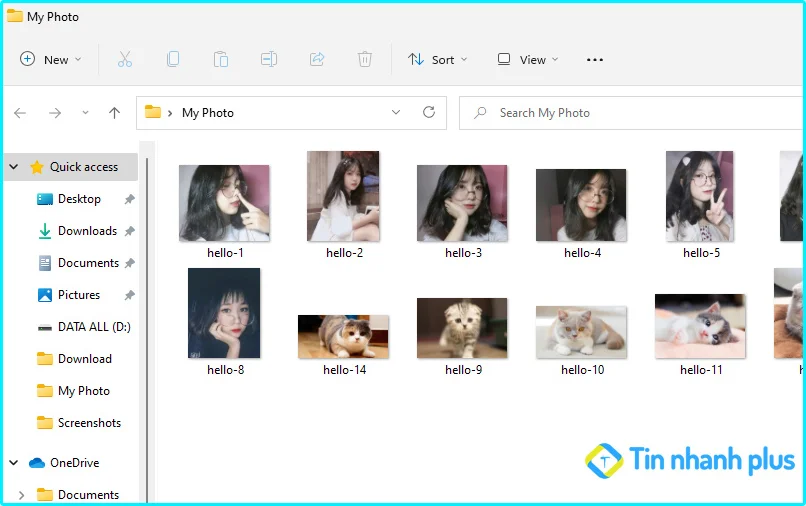Click breadcrumb chevron before My Photo
This screenshot has width=806, height=506.
coord(170,113)
